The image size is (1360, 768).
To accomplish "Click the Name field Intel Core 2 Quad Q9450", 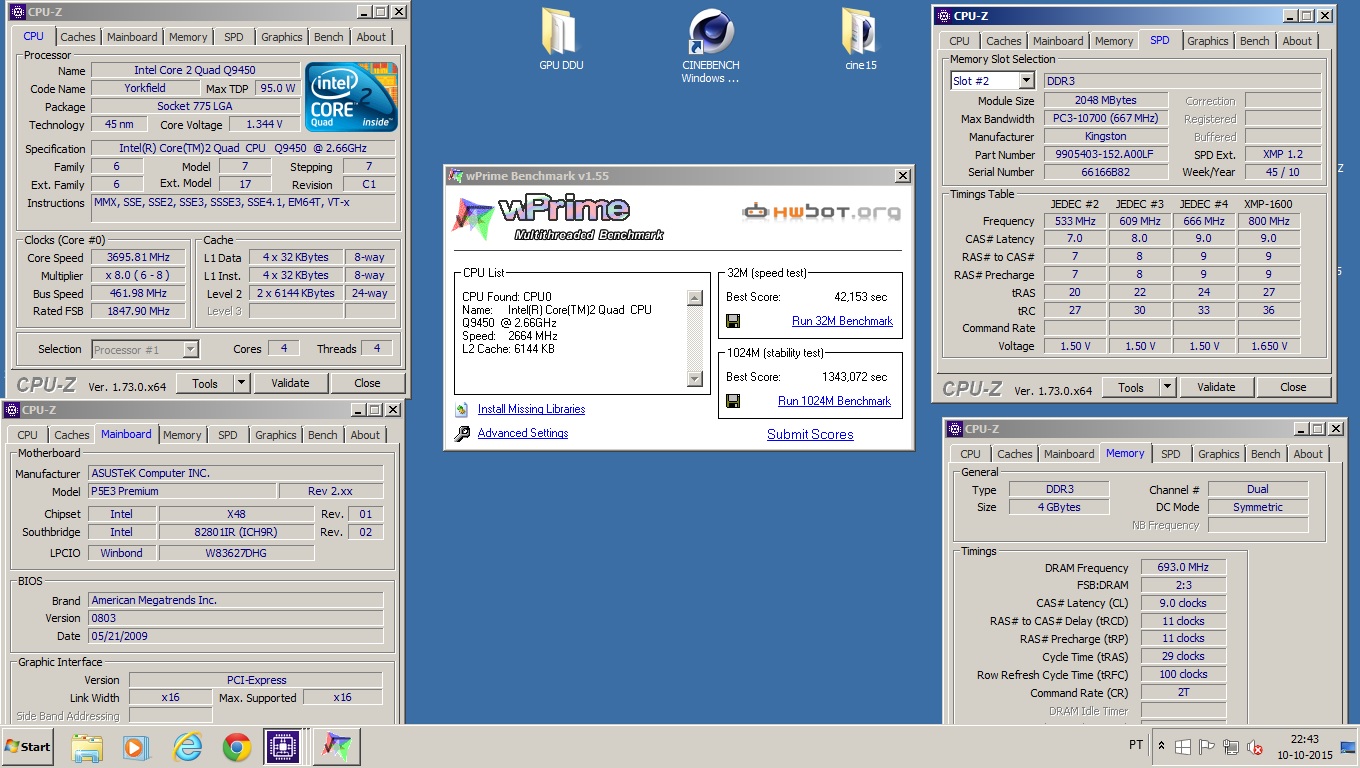I will coord(195,70).
